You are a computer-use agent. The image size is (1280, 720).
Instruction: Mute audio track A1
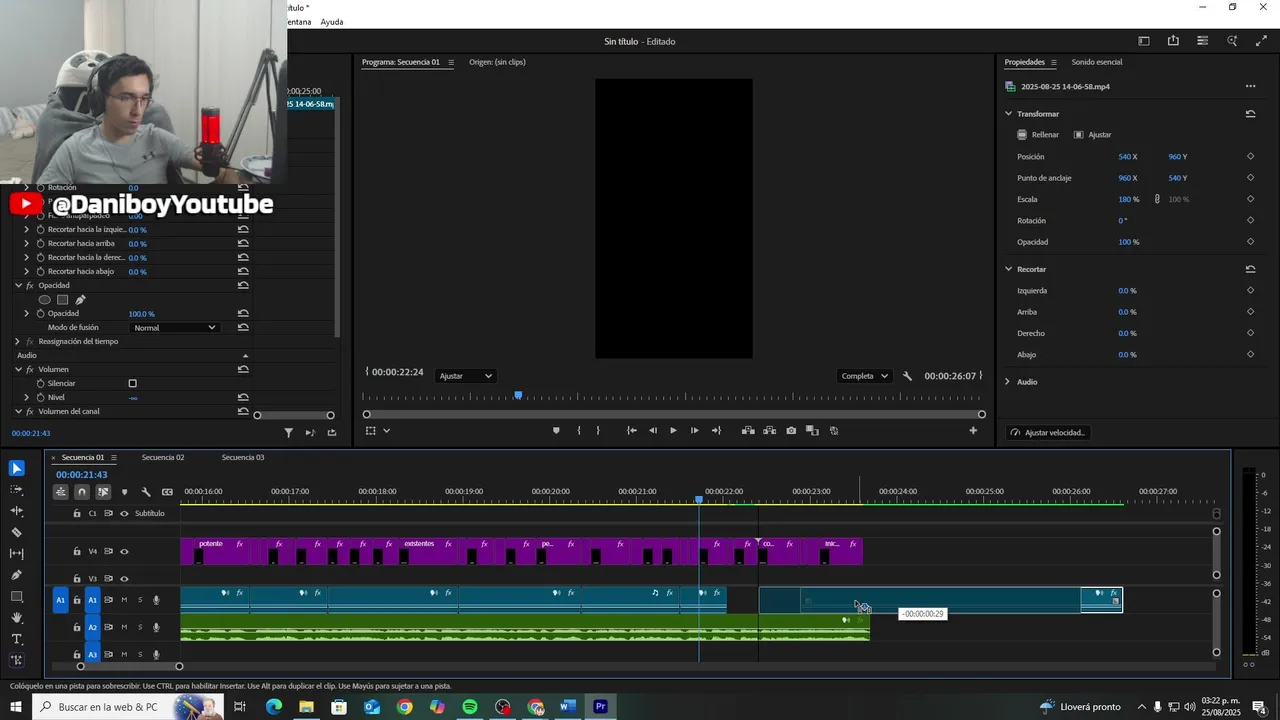tap(124, 600)
